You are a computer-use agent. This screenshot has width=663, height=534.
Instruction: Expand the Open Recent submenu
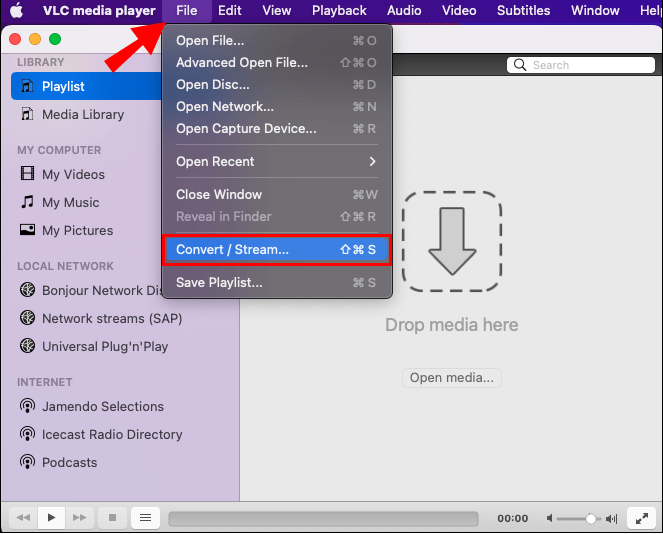[277, 162]
